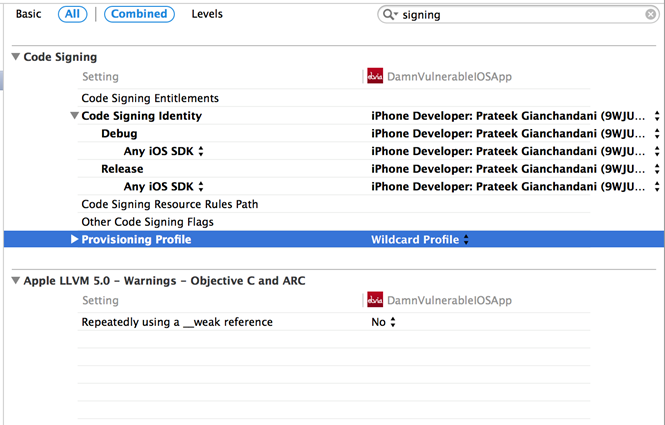This screenshot has height=425, width=665.
Task: Click the DamnVulnerableIOSApp icon in Apple LLVM section
Action: (376, 300)
